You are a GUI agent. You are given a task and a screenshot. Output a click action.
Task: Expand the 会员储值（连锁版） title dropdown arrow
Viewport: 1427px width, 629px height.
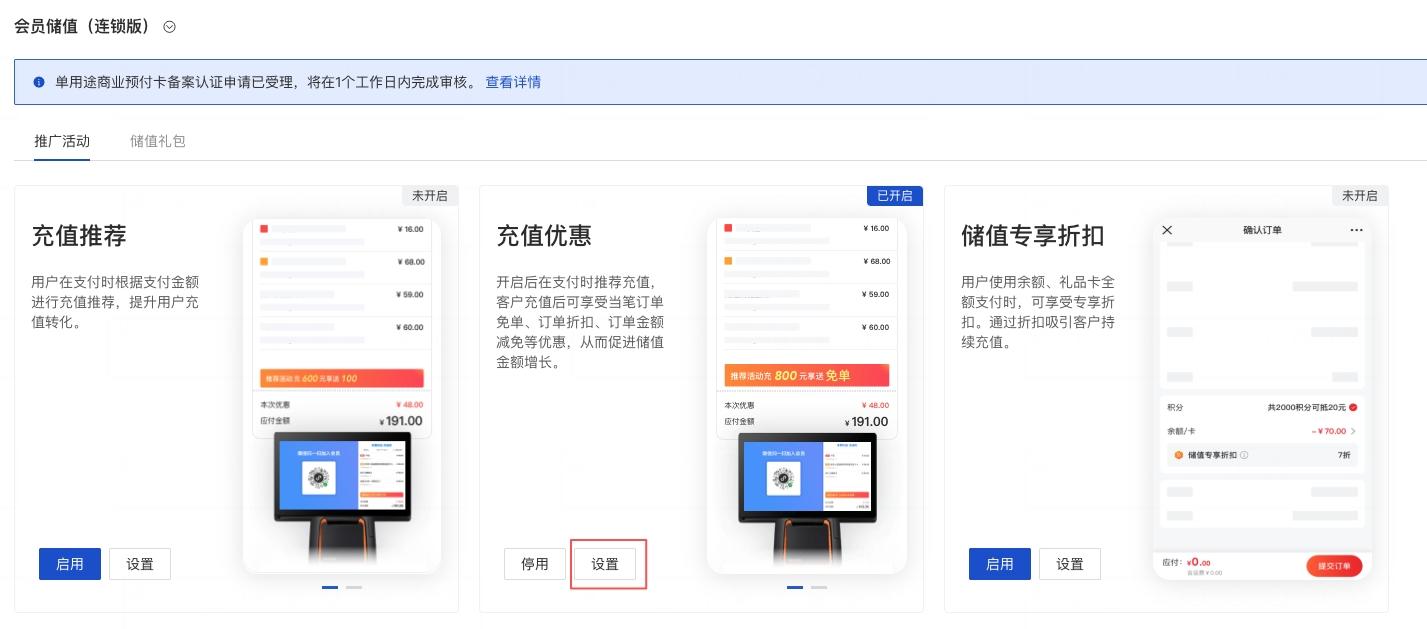tap(169, 27)
